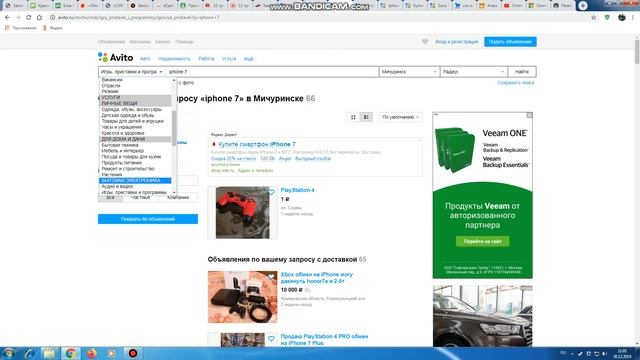Favorite the PlayStation 4 PRO listing heart
This screenshot has width=640, height=360.
tap(271, 339)
